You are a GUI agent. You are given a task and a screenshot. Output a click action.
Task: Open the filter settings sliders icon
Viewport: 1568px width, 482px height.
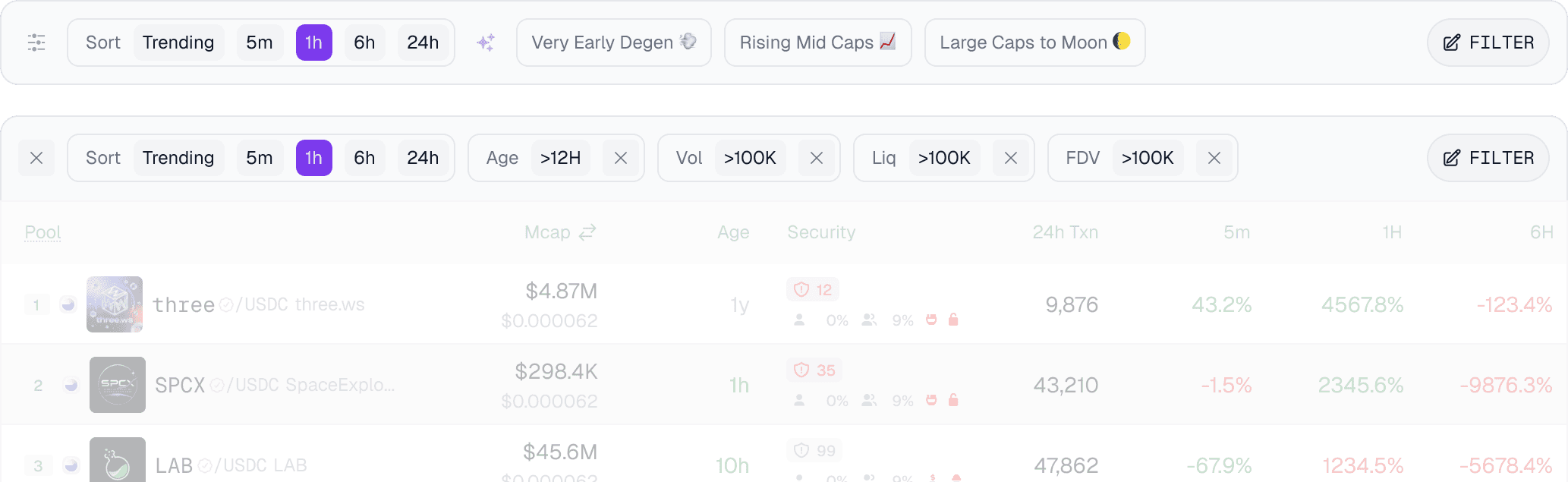point(36,43)
